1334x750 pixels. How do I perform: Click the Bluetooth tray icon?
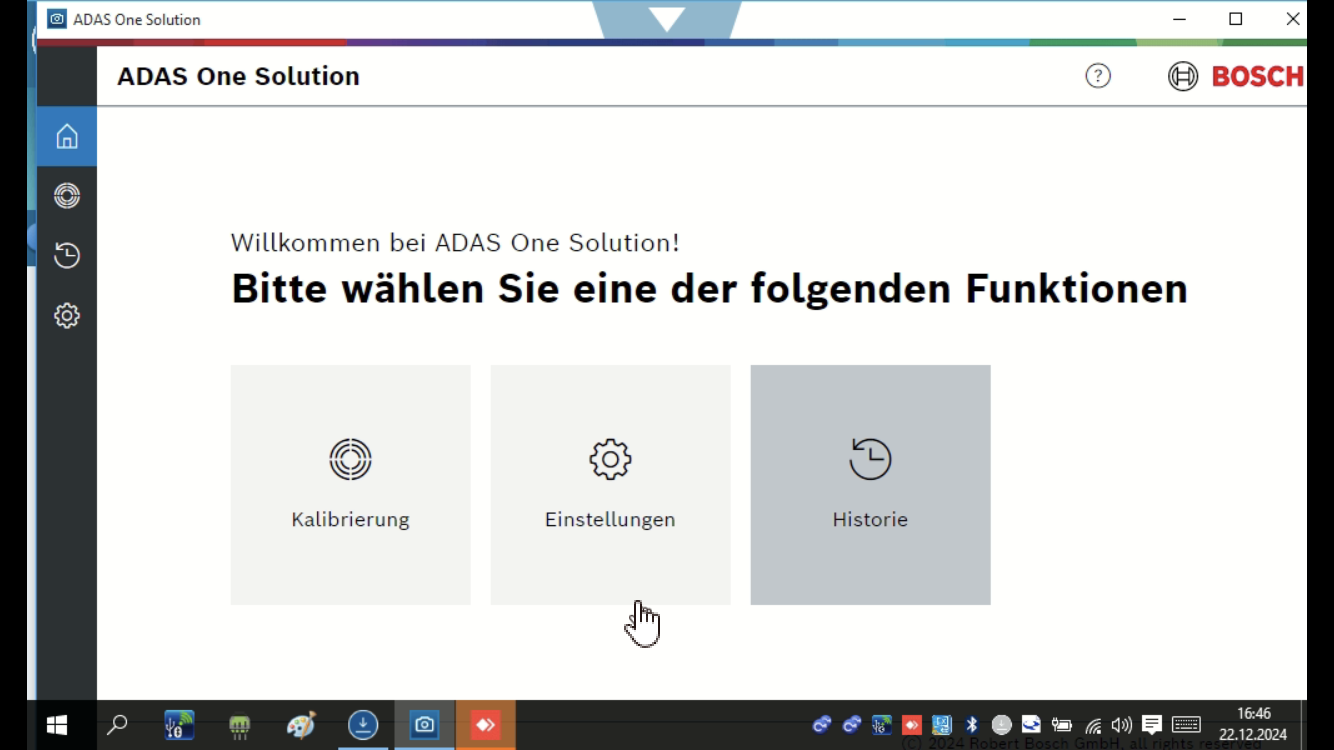click(971, 725)
